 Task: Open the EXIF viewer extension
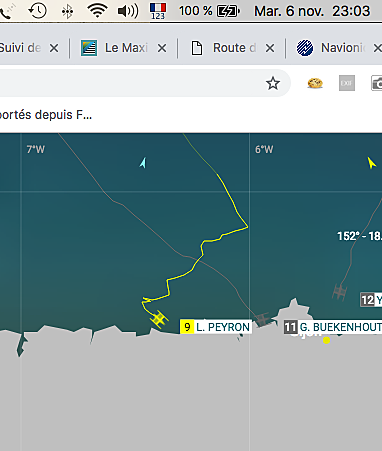[347, 83]
